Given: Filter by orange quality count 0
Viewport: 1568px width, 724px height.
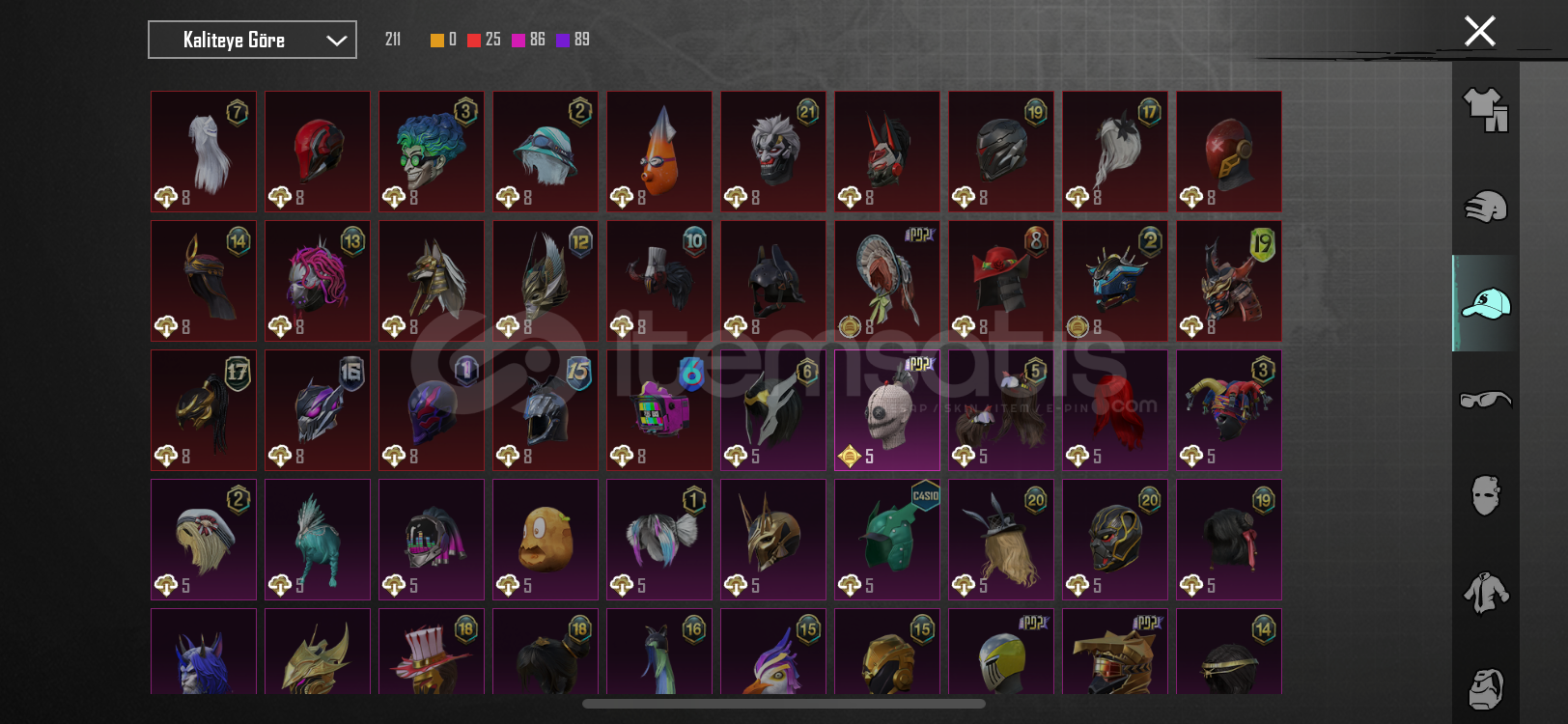Looking at the screenshot, I should tap(443, 40).
